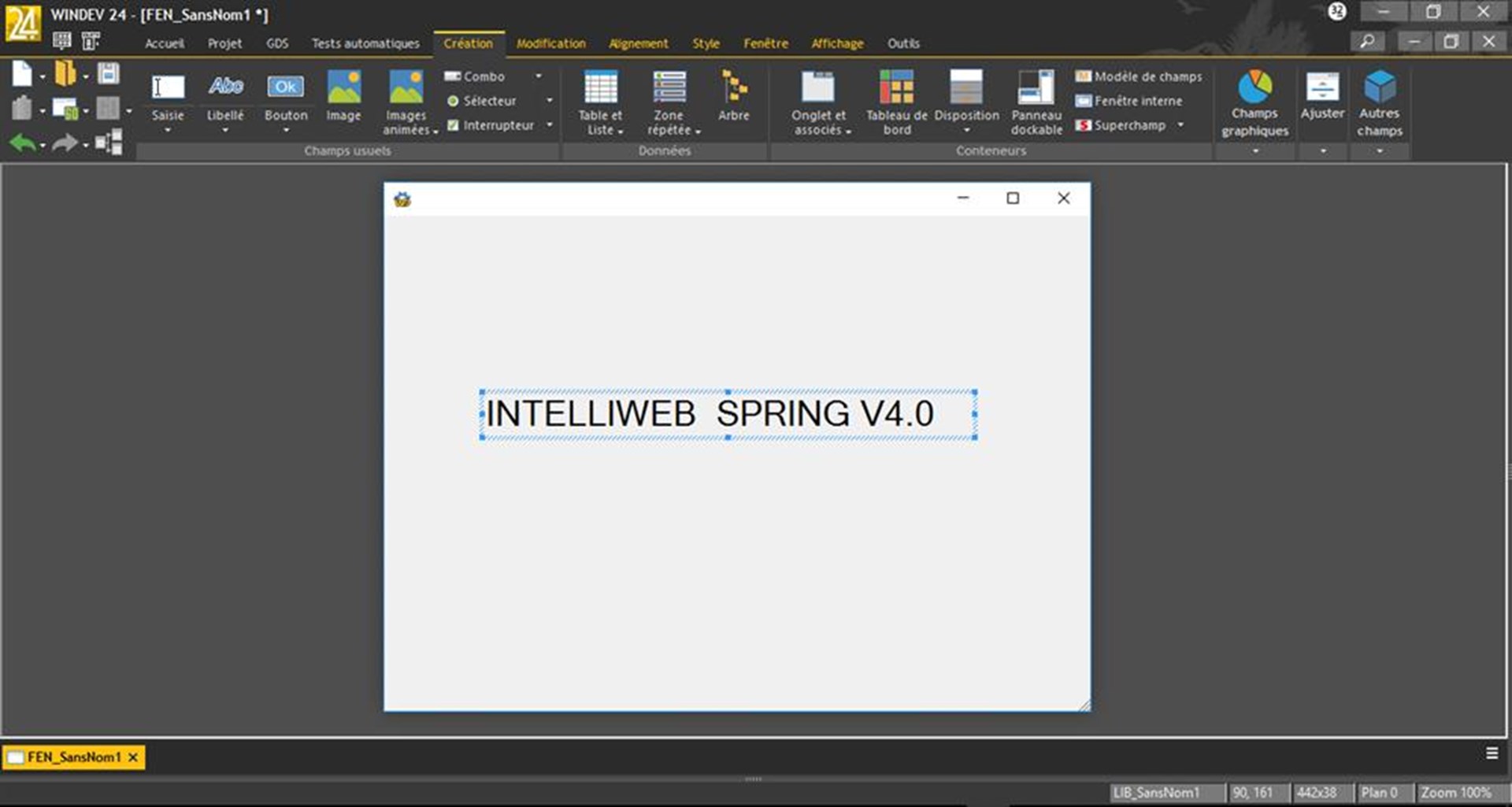Click the grey redo arrow

pyautogui.click(x=65, y=143)
